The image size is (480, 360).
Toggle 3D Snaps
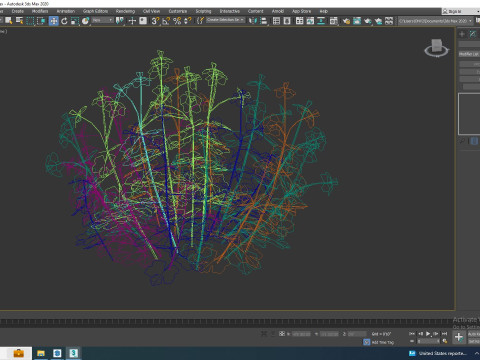point(155,21)
